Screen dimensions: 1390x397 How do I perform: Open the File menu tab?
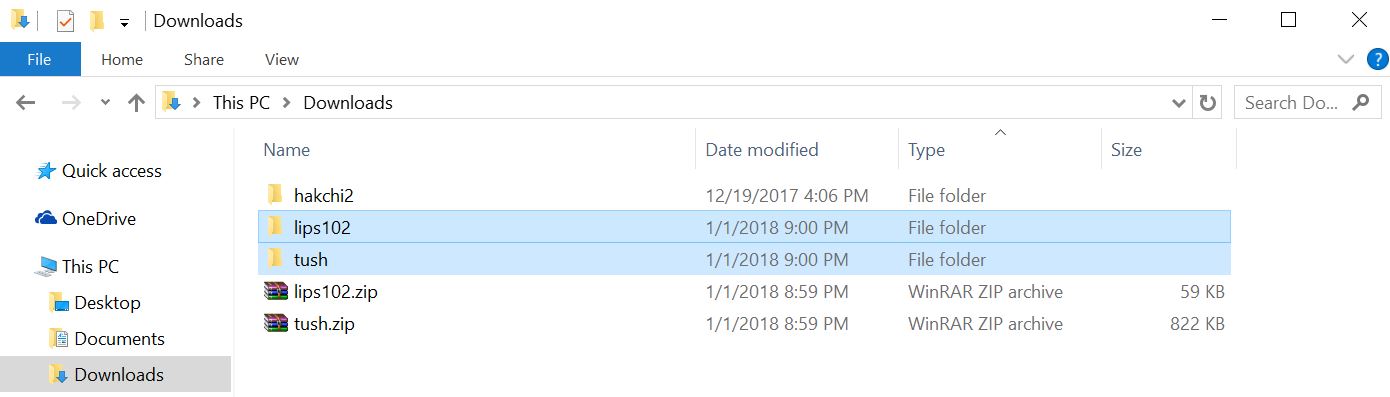39,59
